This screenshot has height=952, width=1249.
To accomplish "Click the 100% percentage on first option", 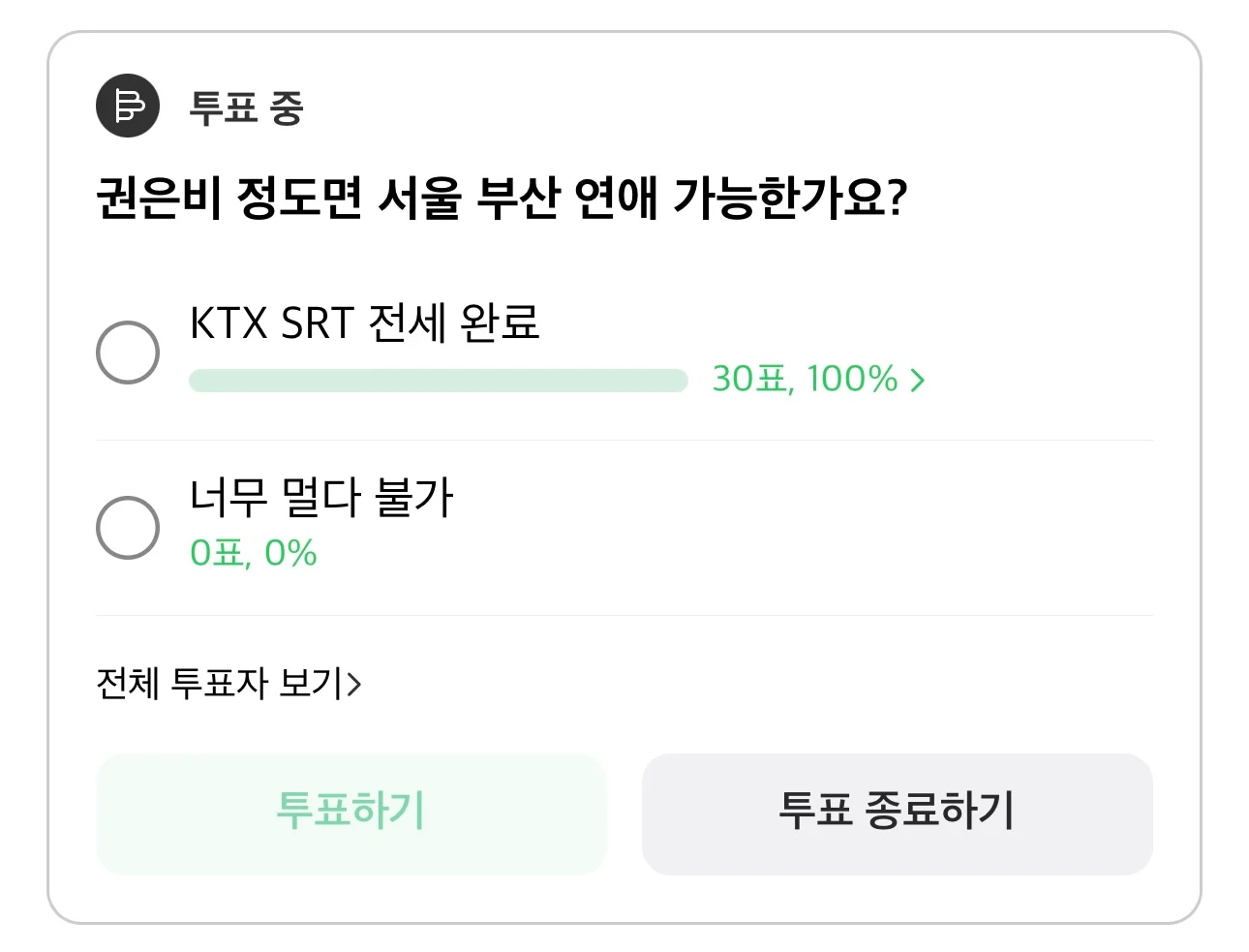I will click(x=852, y=379).
